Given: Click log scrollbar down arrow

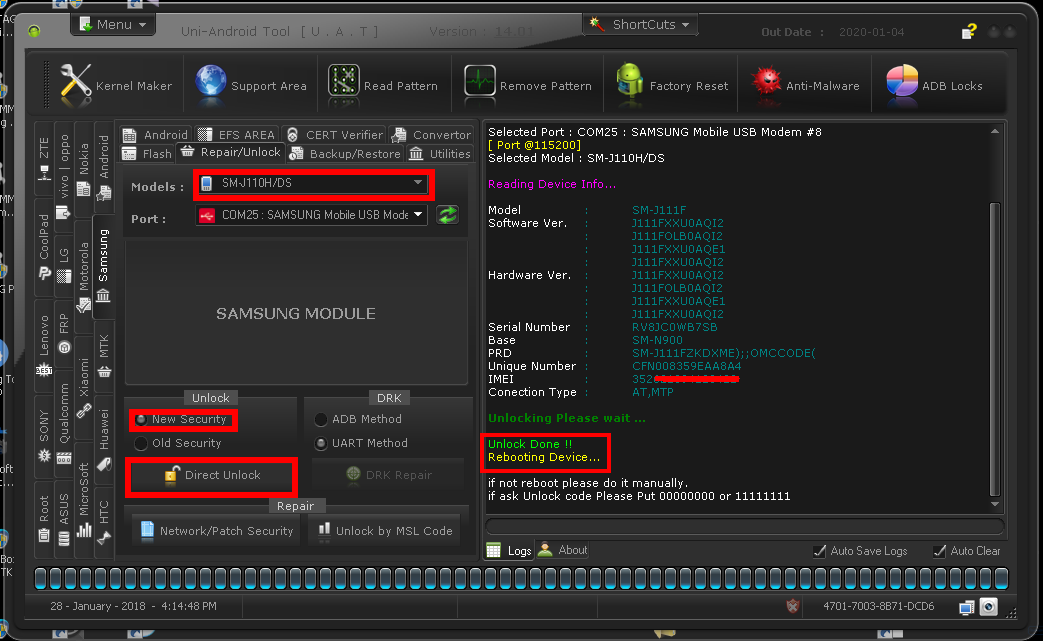Looking at the screenshot, I should (995, 504).
